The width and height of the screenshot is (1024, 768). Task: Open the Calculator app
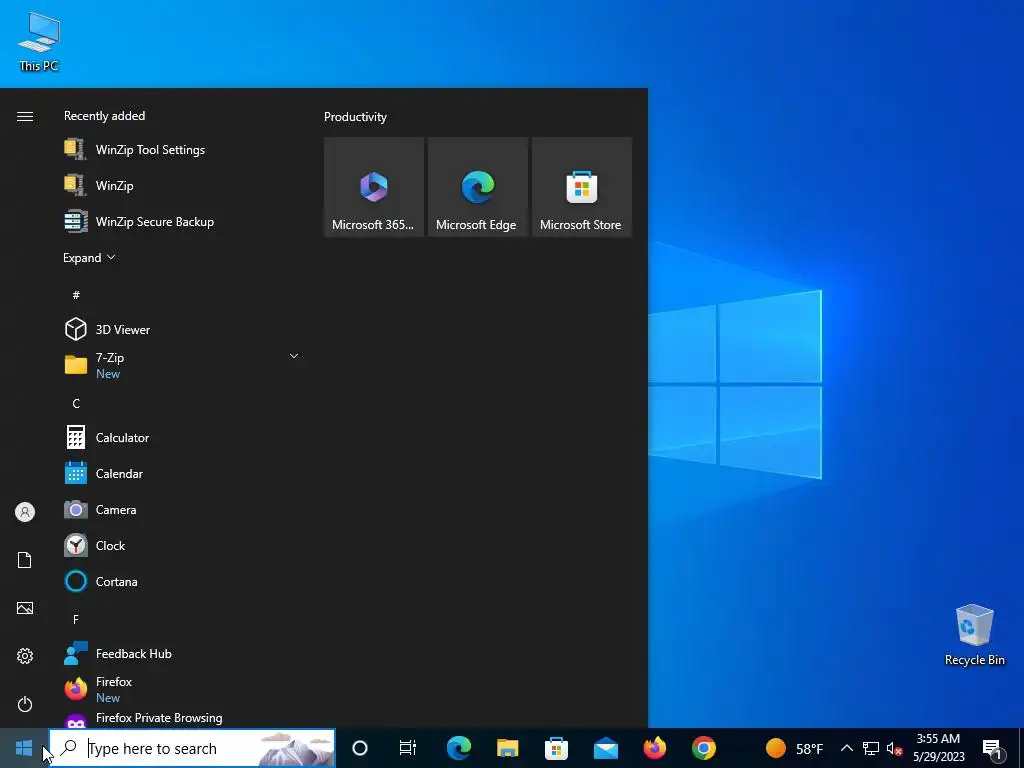pyautogui.click(x=183, y=438)
